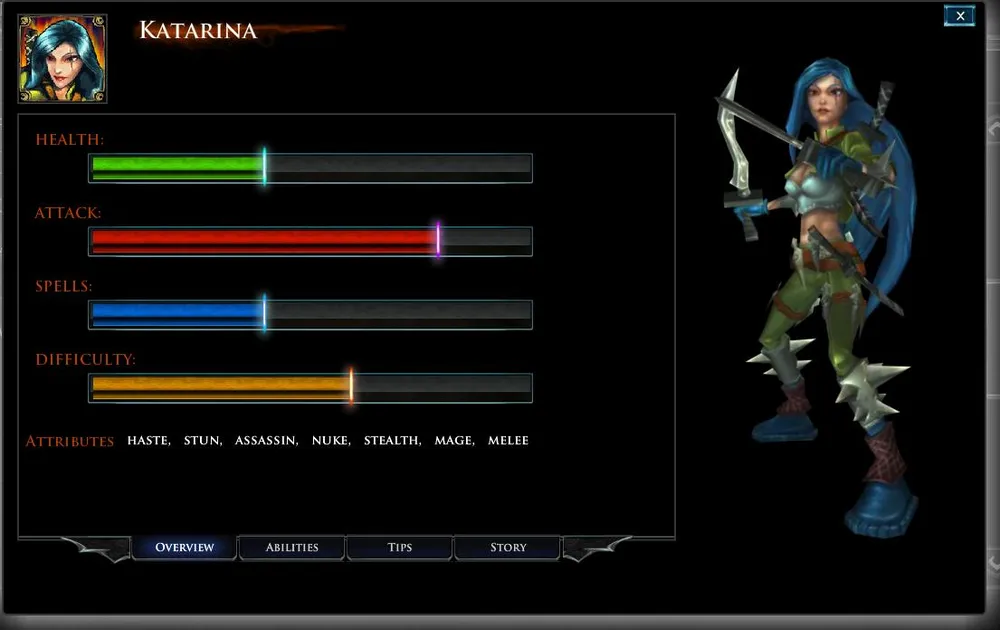Screen dimensions: 1000x630
Task: Click the 'Difficulty:' label
Action: (85, 360)
